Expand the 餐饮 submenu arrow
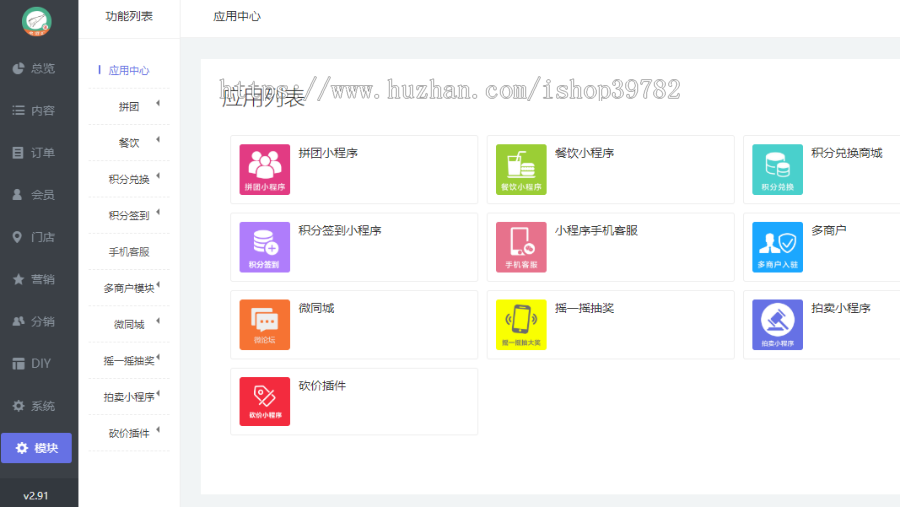 click(158, 140)
